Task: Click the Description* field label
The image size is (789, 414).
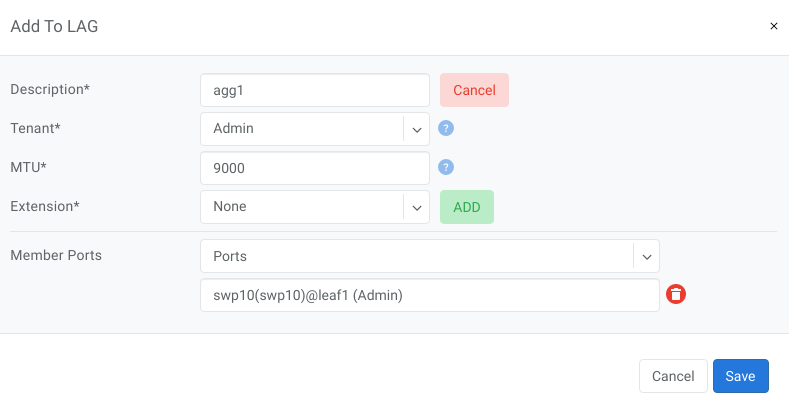Action: pyautogui.click(x=50, y=89)
